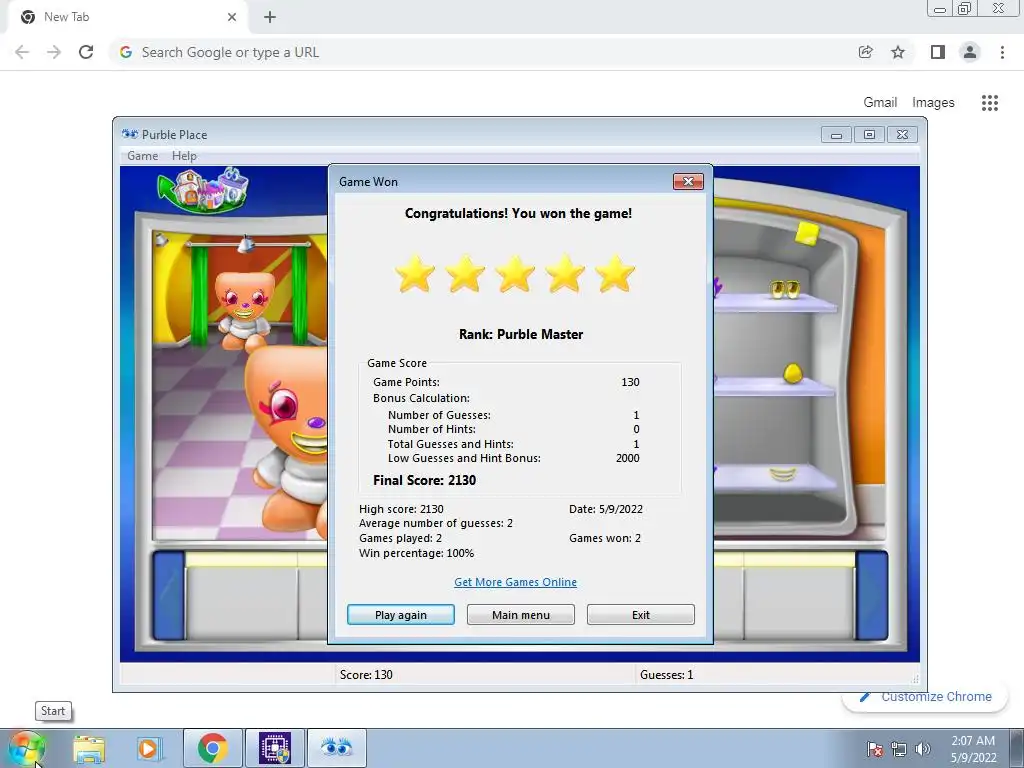
Task: Close the New Tab tab
Action: pos(232,17)
